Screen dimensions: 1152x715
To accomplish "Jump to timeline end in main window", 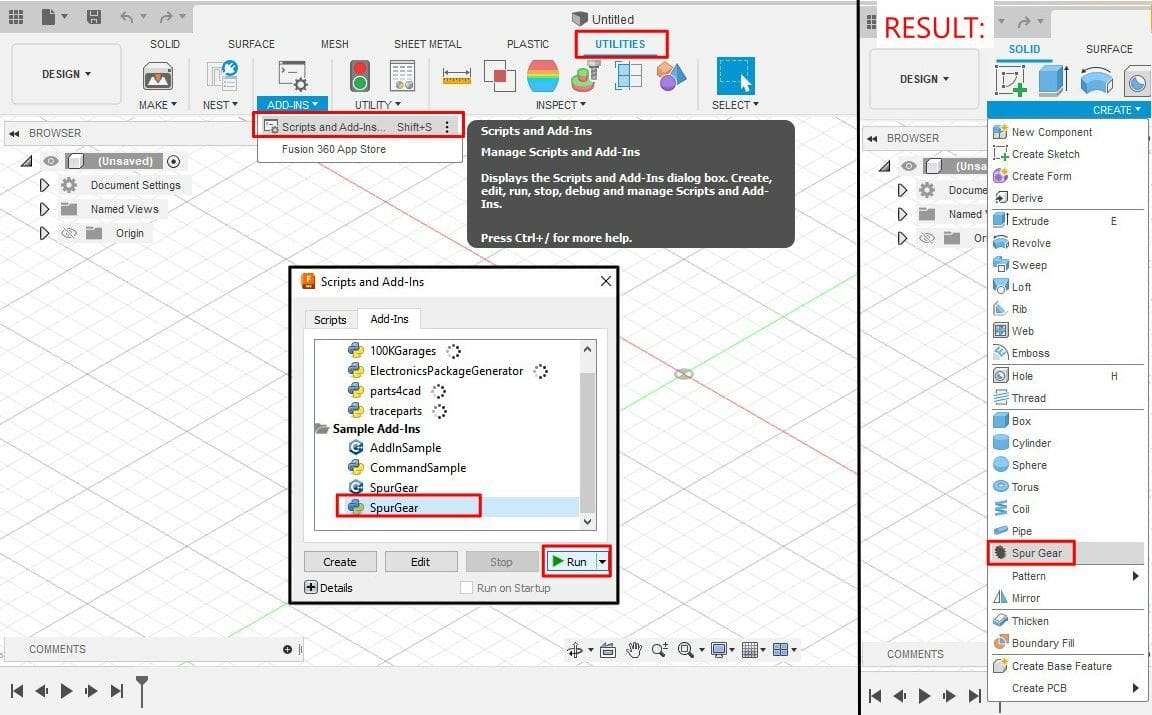I will click(117, 691).
